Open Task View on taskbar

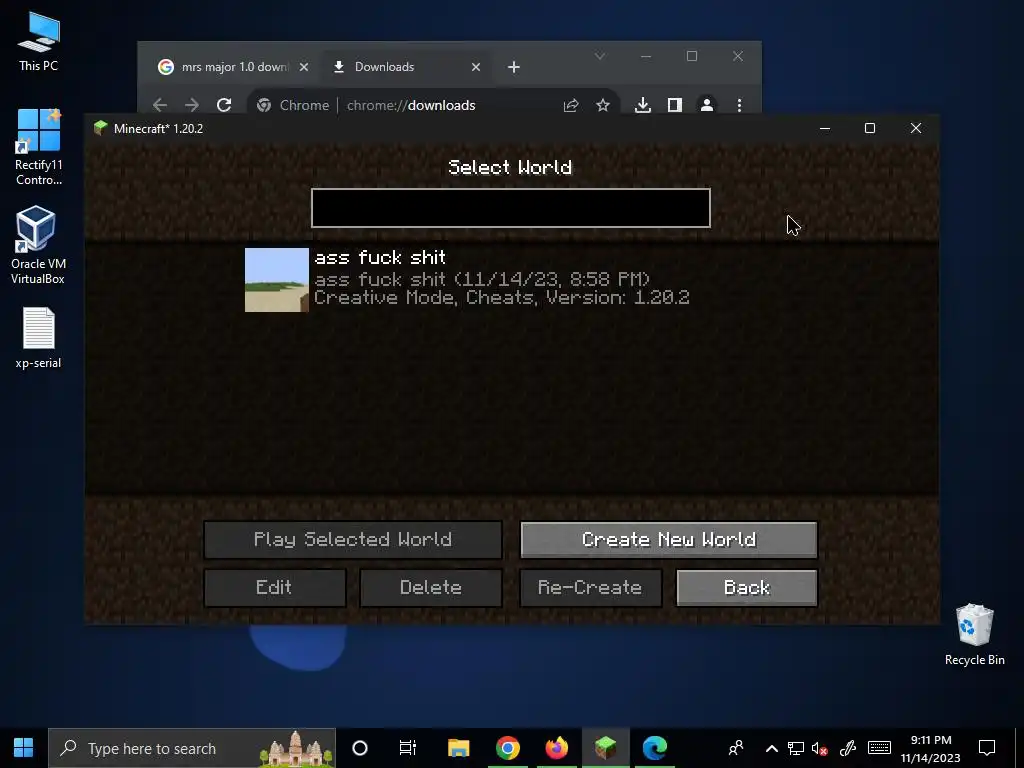coord(408,748)
